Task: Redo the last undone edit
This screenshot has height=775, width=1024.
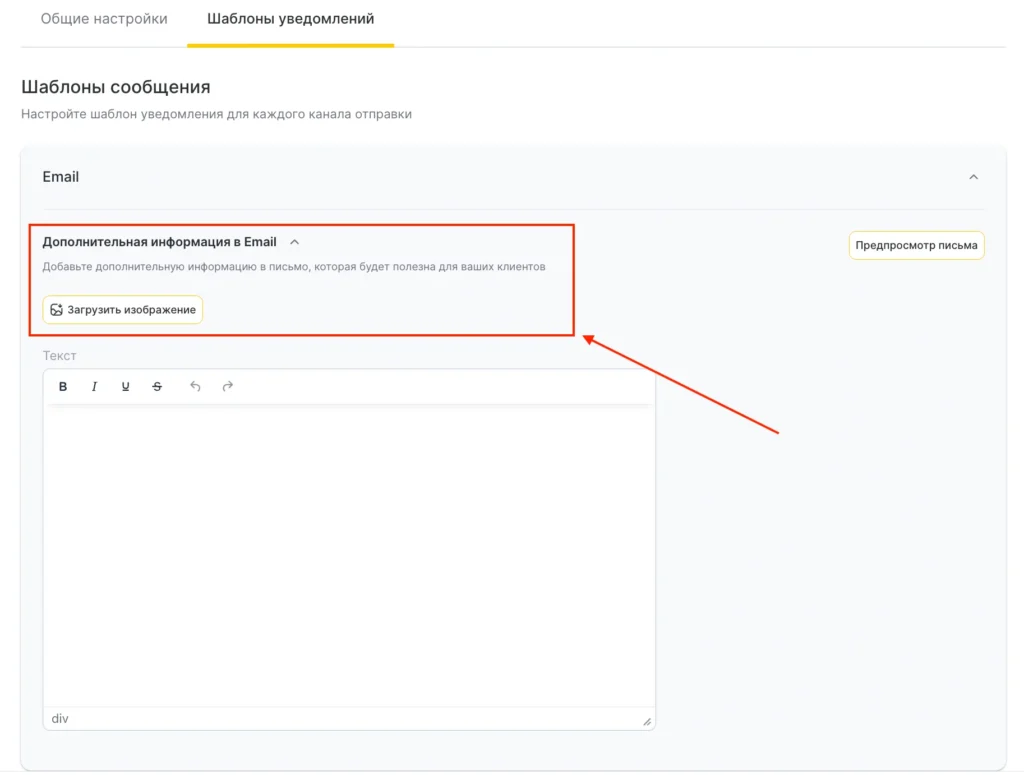Action: click(227, 387)
